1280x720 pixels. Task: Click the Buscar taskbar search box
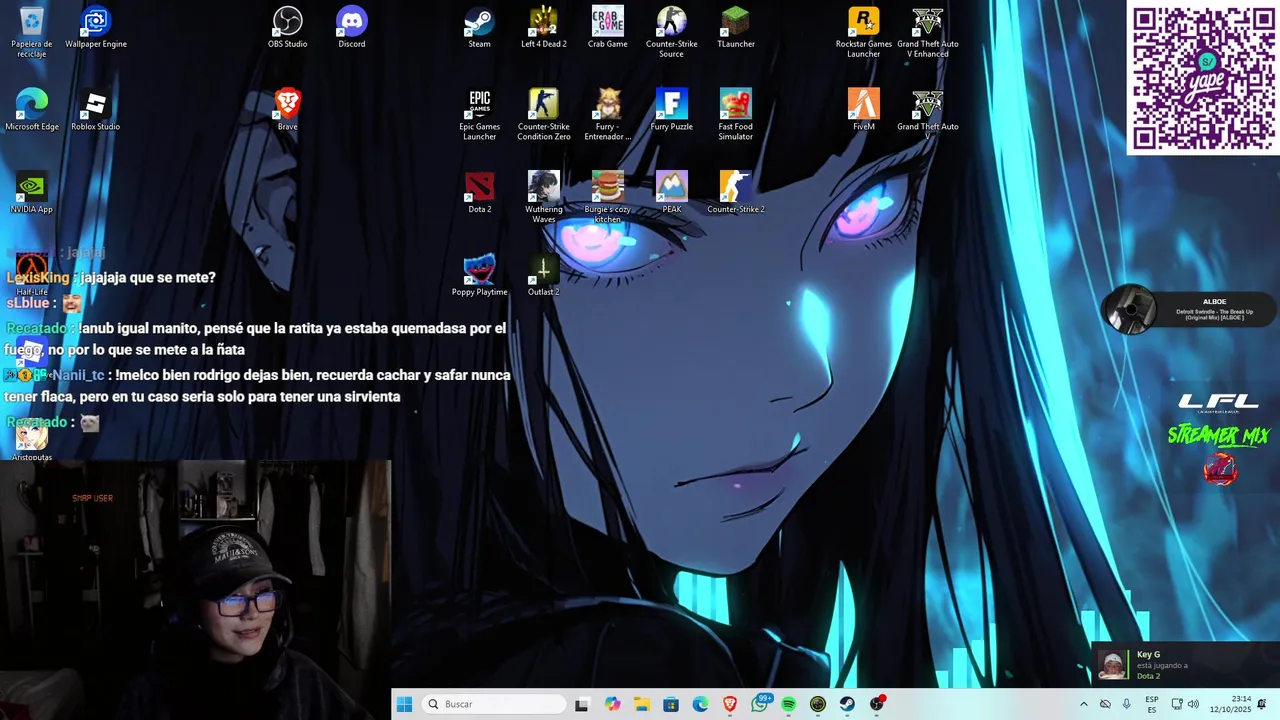point(494,704)
